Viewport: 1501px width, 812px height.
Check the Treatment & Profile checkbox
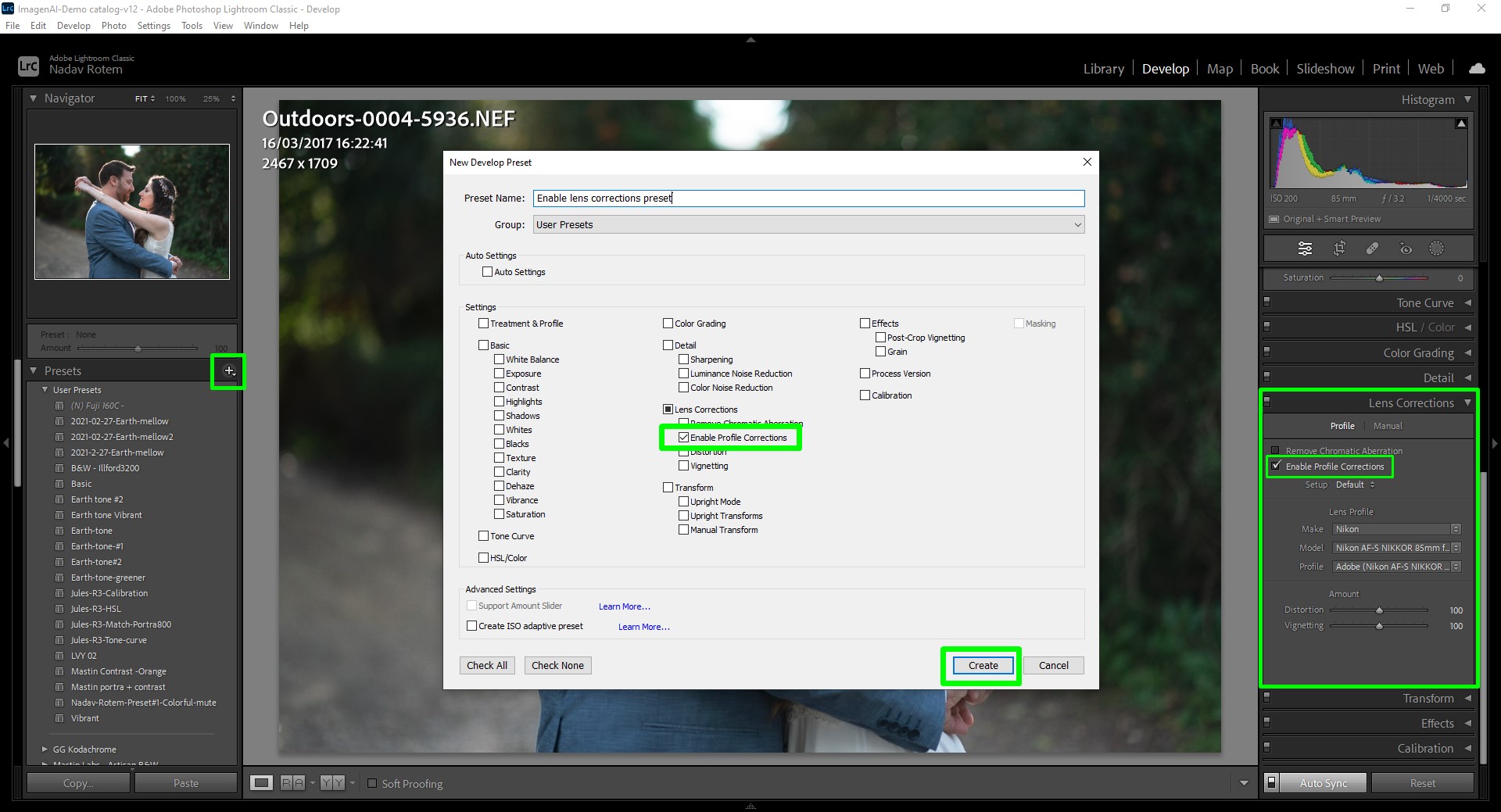483,323
